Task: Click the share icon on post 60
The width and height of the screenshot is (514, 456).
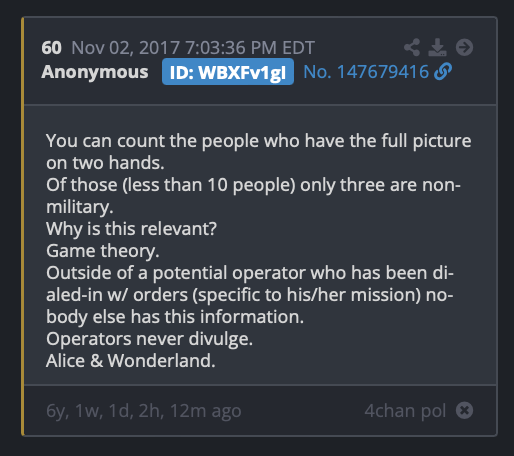Action: pyautogui.click(x=412, y=47)
